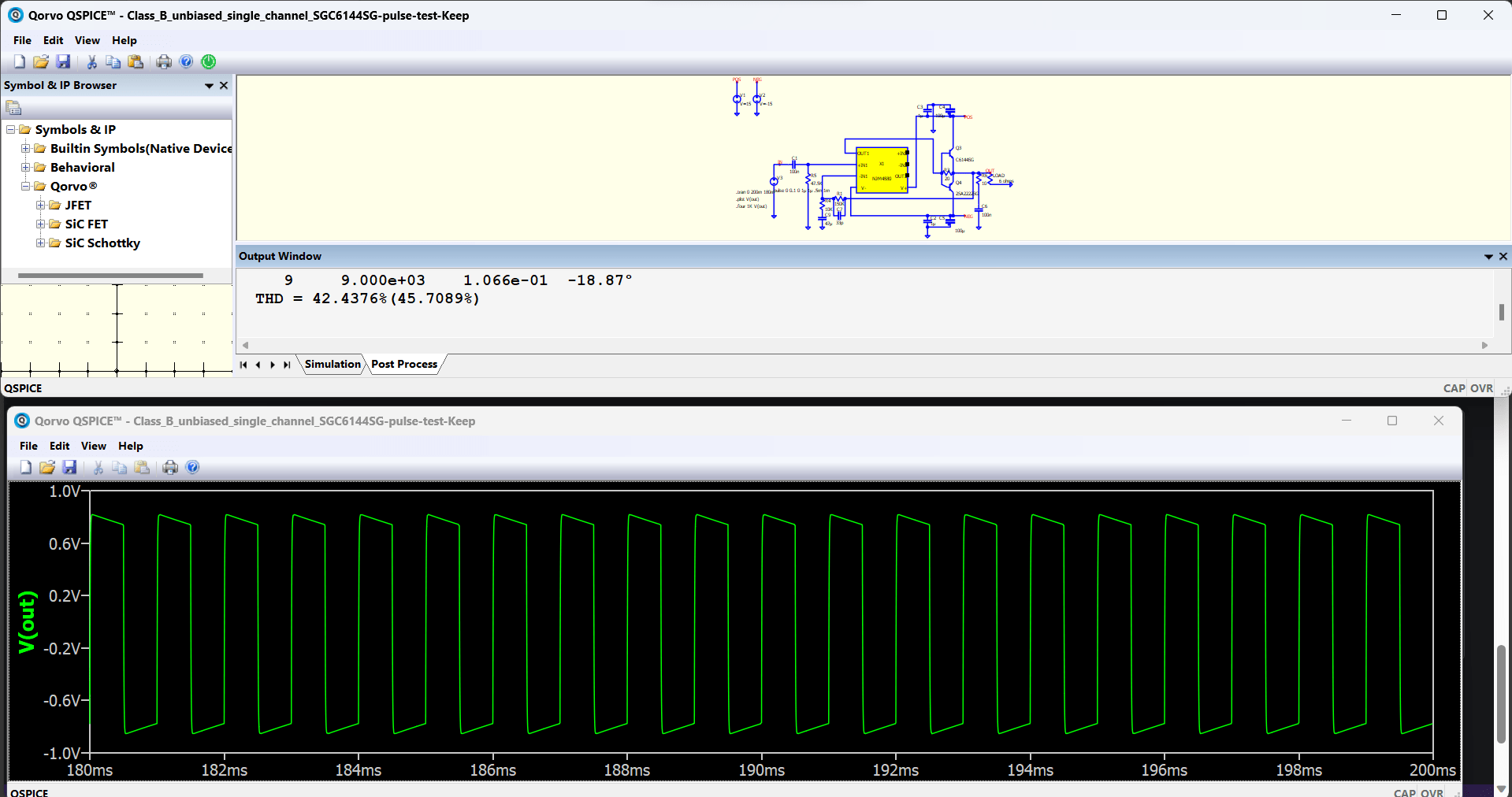
Task: Click blue Help icon in schematic window toolbar
Action: click(x=186, y=61)
